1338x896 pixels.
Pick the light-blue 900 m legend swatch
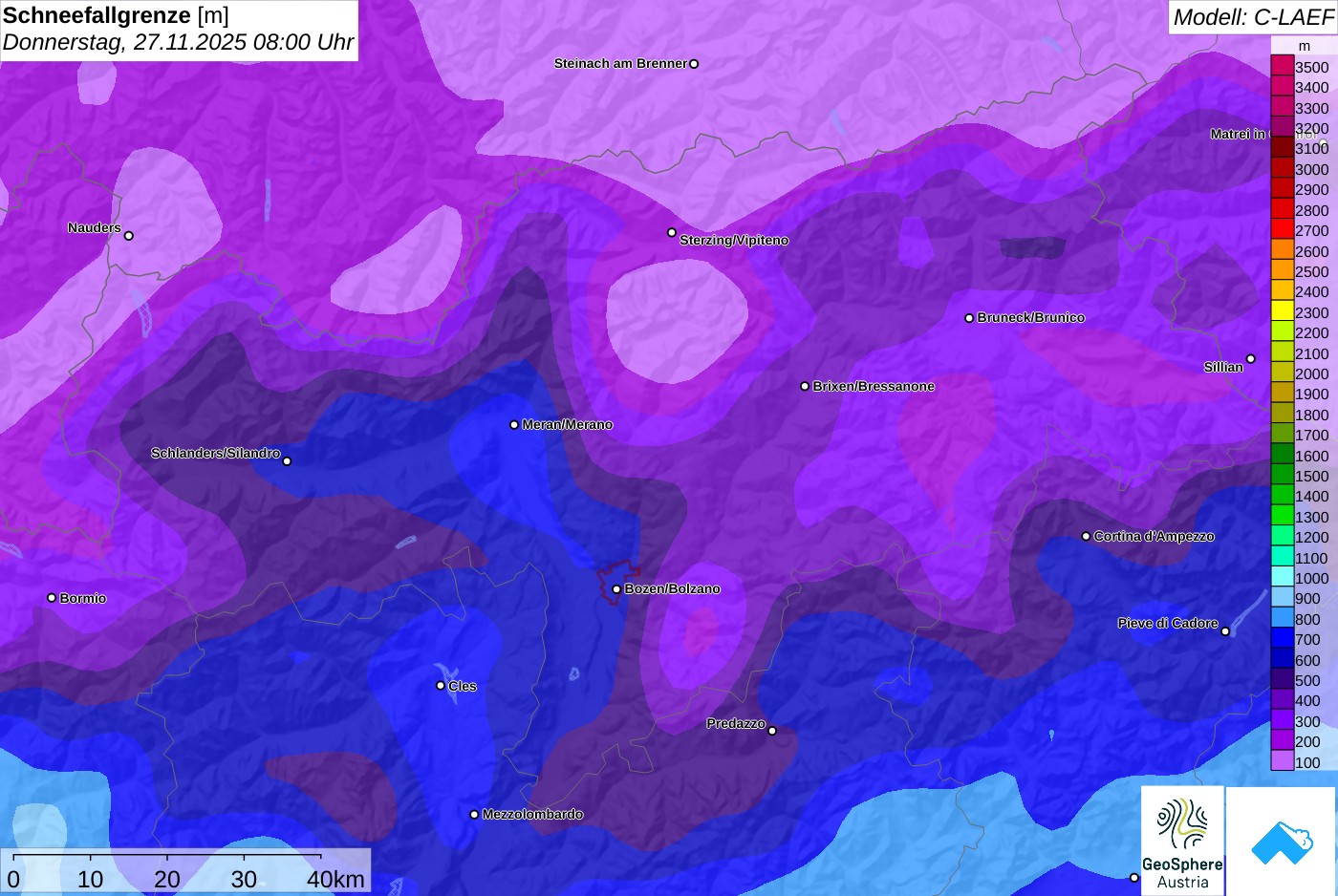(x=1283, y=598)
